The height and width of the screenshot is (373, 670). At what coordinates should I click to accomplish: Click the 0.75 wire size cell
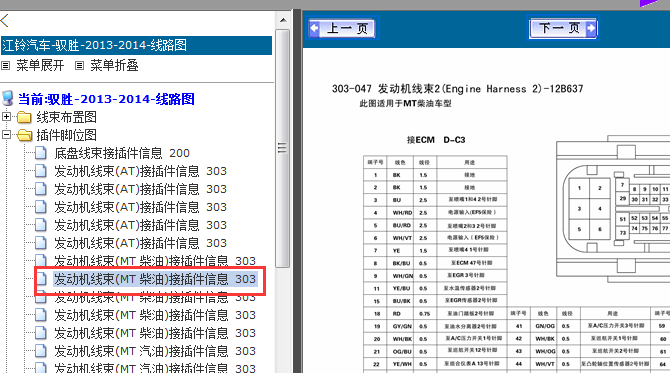[x=424, y=314]
